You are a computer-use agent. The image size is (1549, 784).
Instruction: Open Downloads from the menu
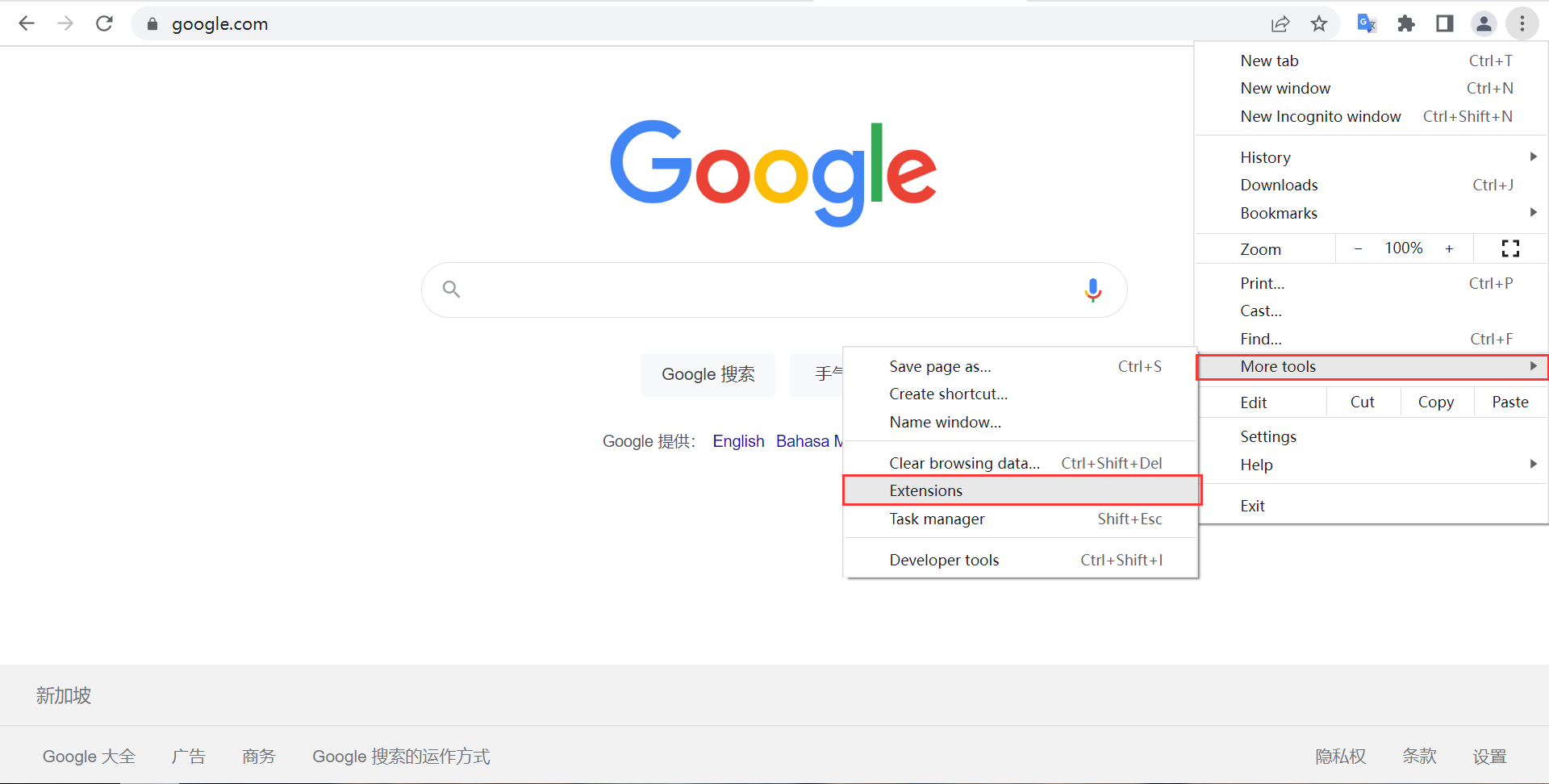coord(1372,185)
